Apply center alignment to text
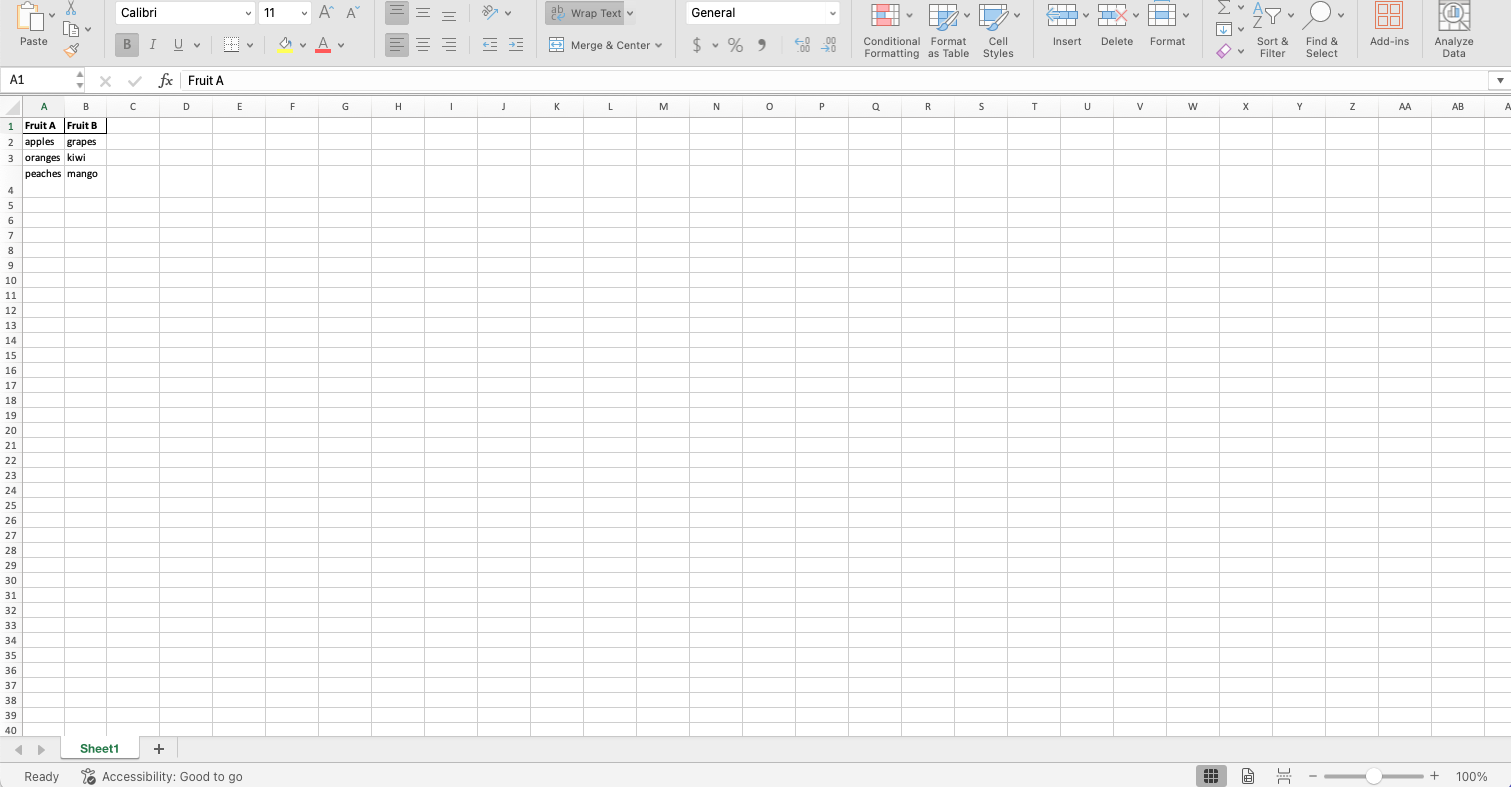 tap(423, 45)
